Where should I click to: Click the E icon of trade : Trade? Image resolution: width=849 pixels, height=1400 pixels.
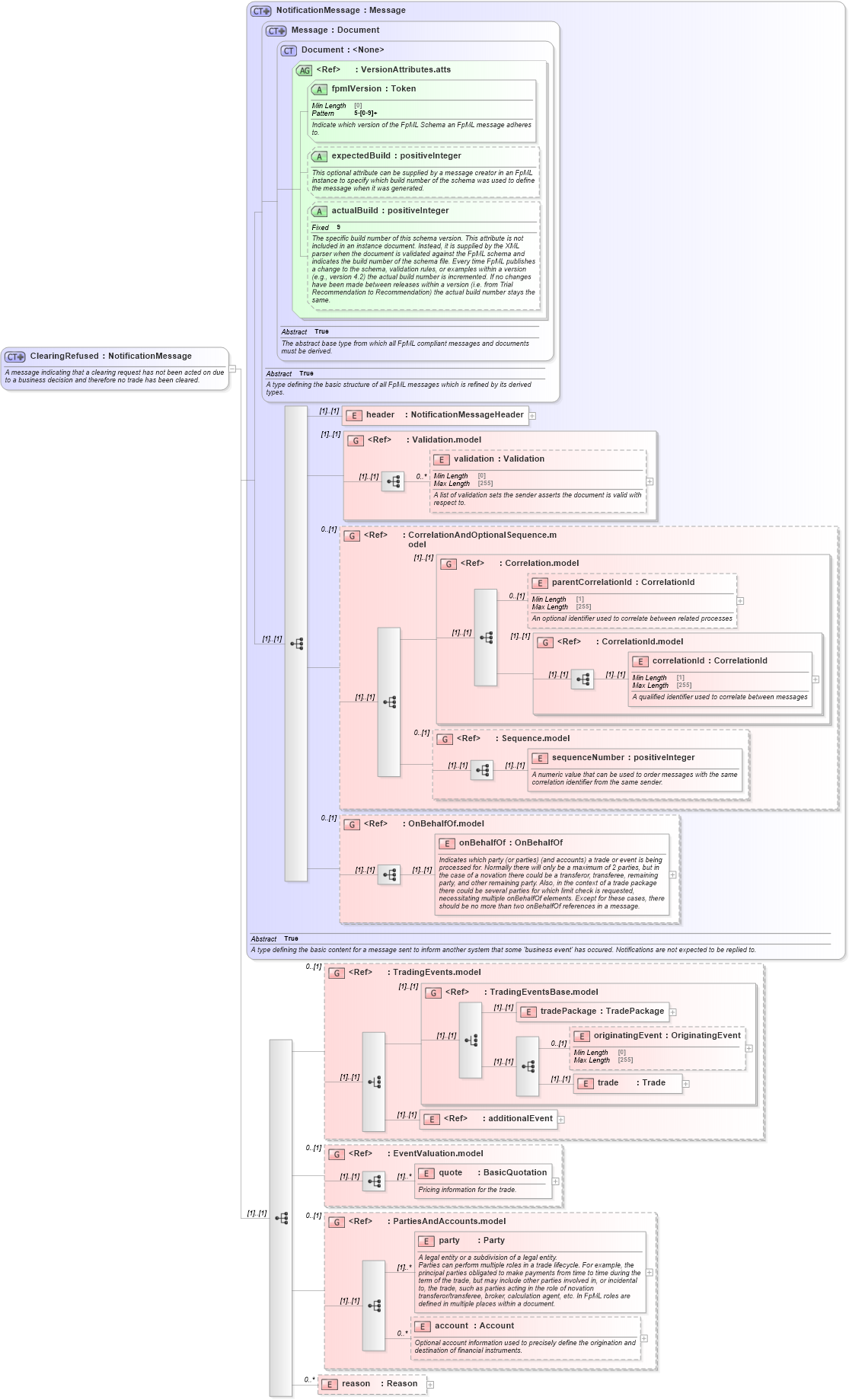pos(586,1083)
